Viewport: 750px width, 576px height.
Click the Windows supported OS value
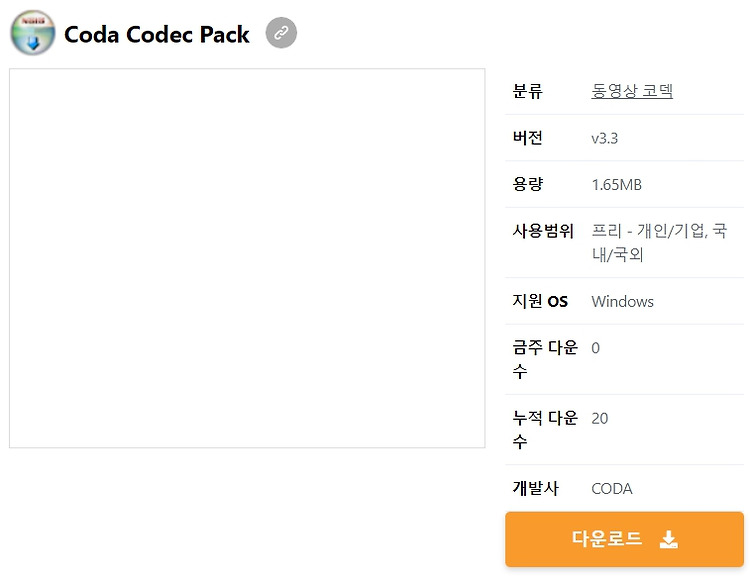[x=622, y=301]
